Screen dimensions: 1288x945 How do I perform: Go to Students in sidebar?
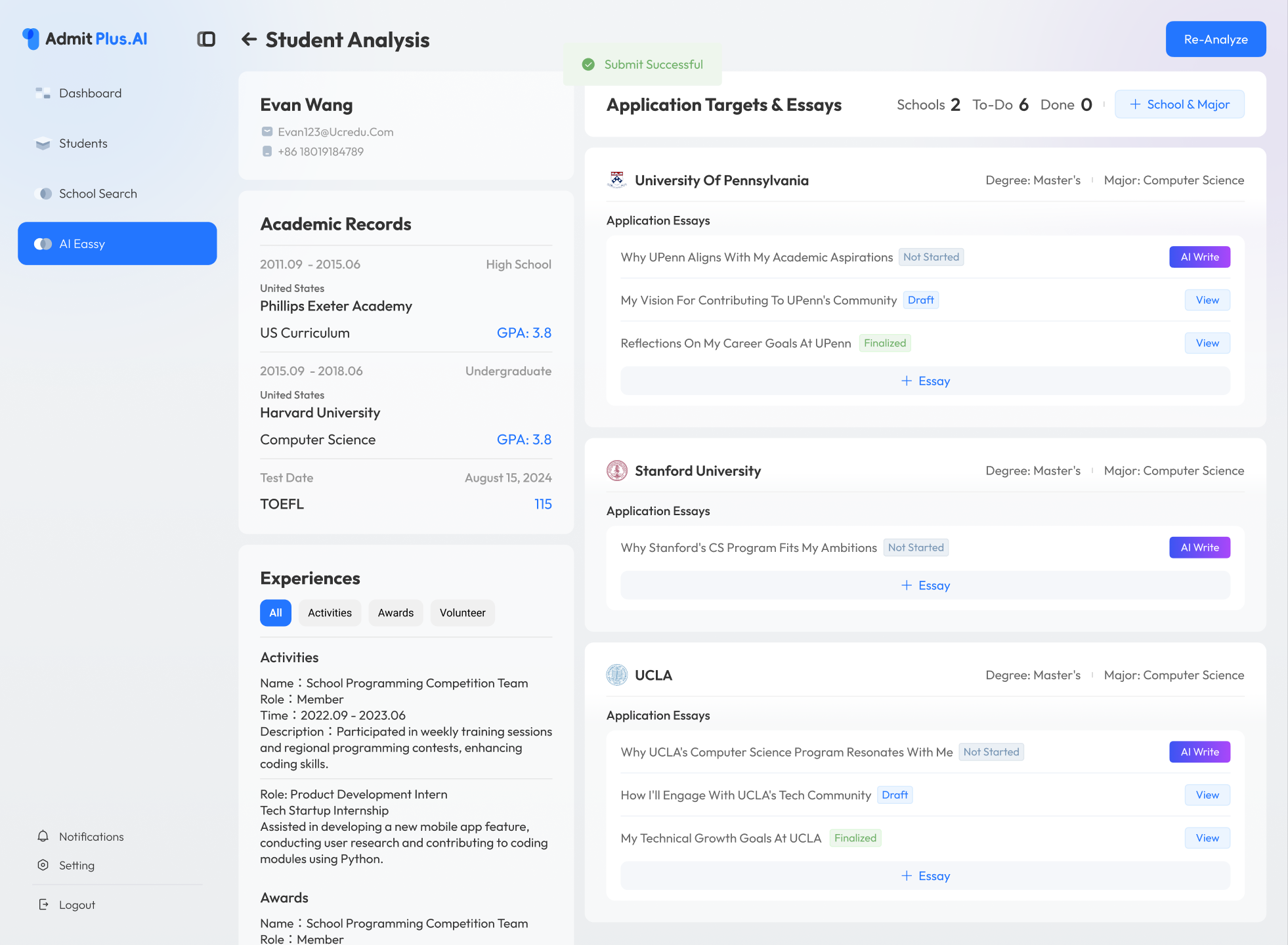click(83, 143)
